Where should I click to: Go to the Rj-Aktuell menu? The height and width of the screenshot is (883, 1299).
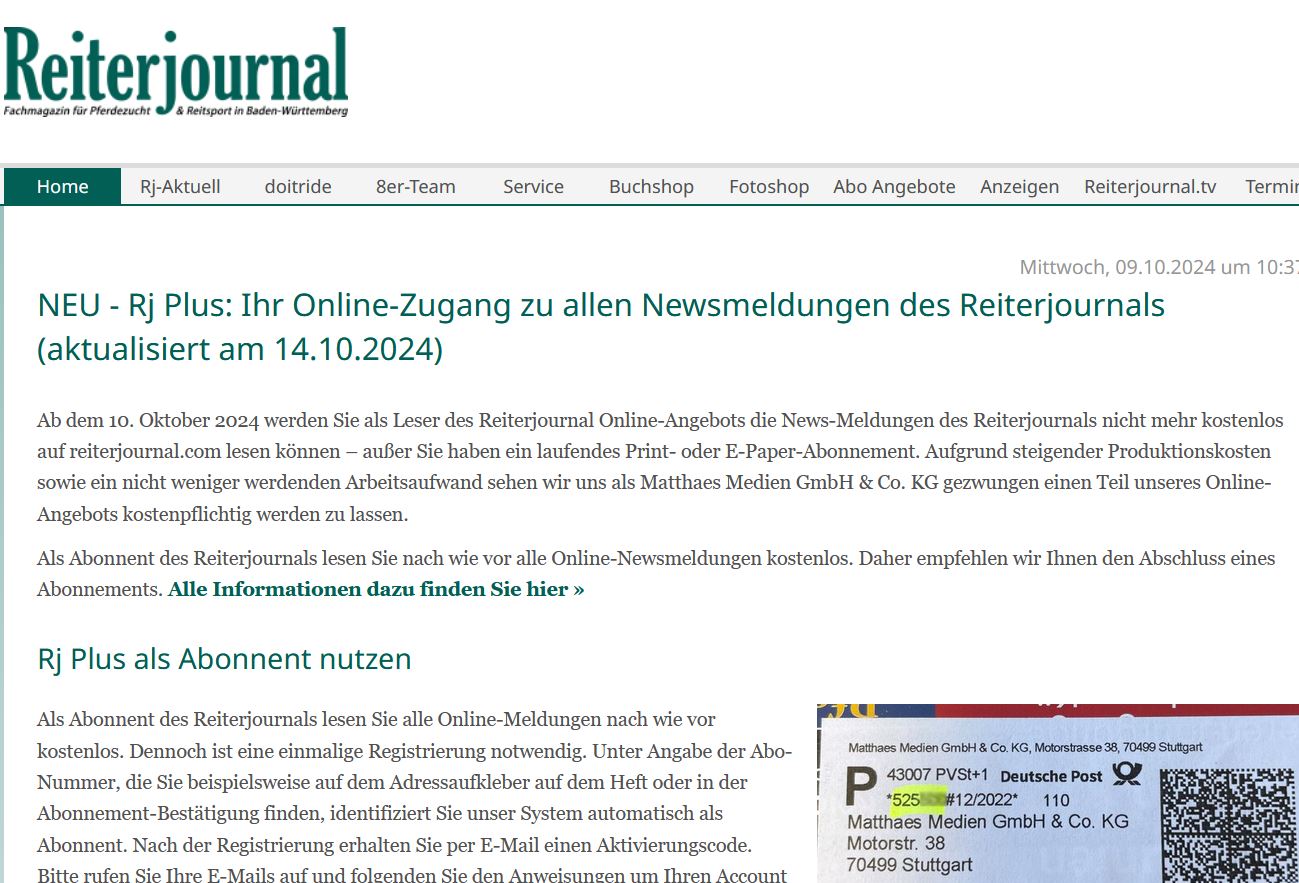click(180, 187)
